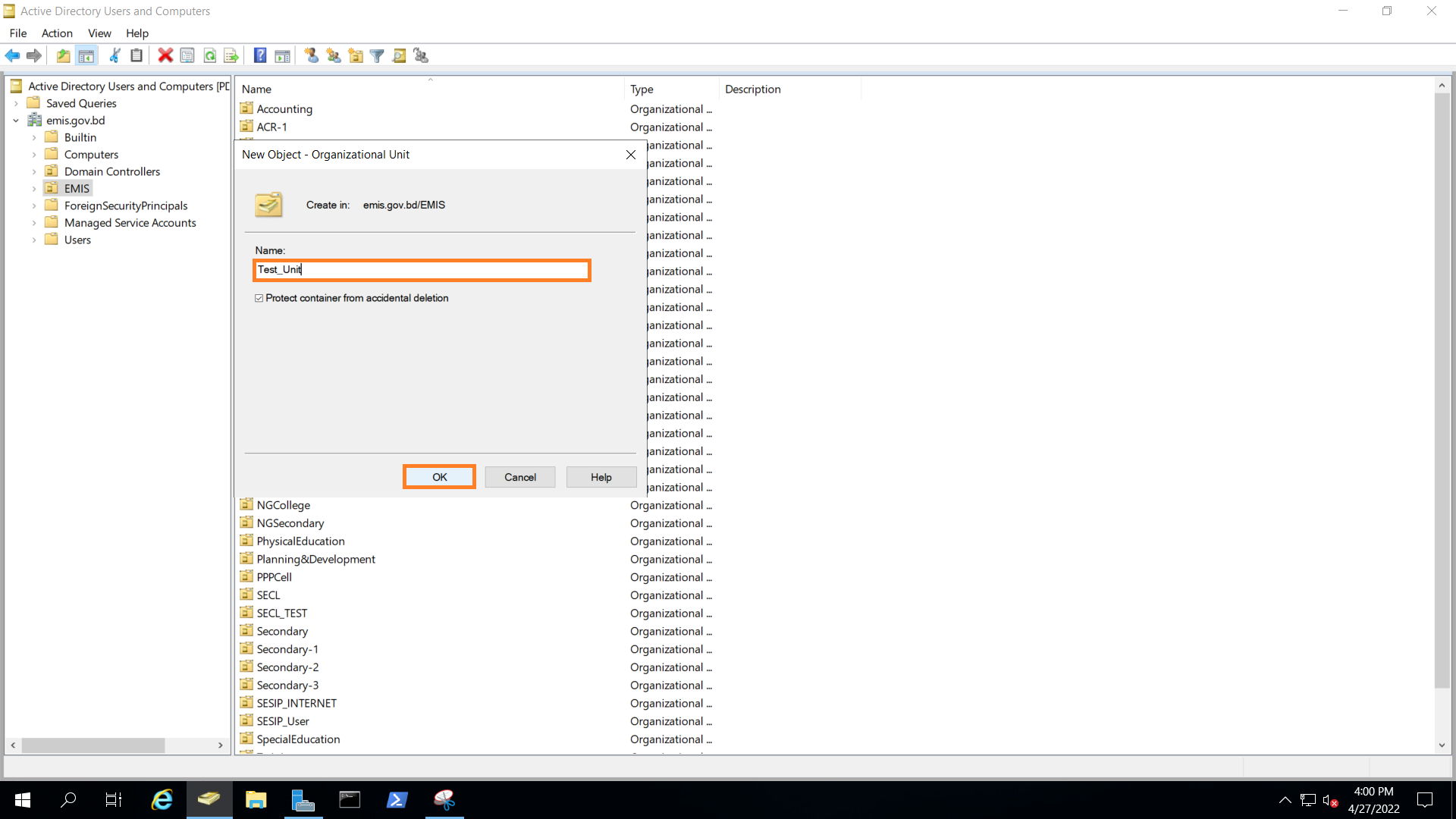Expand the ForeignSecurityPrincipals node
This screenshot has height=819, width=1456.
coord(34,206)
